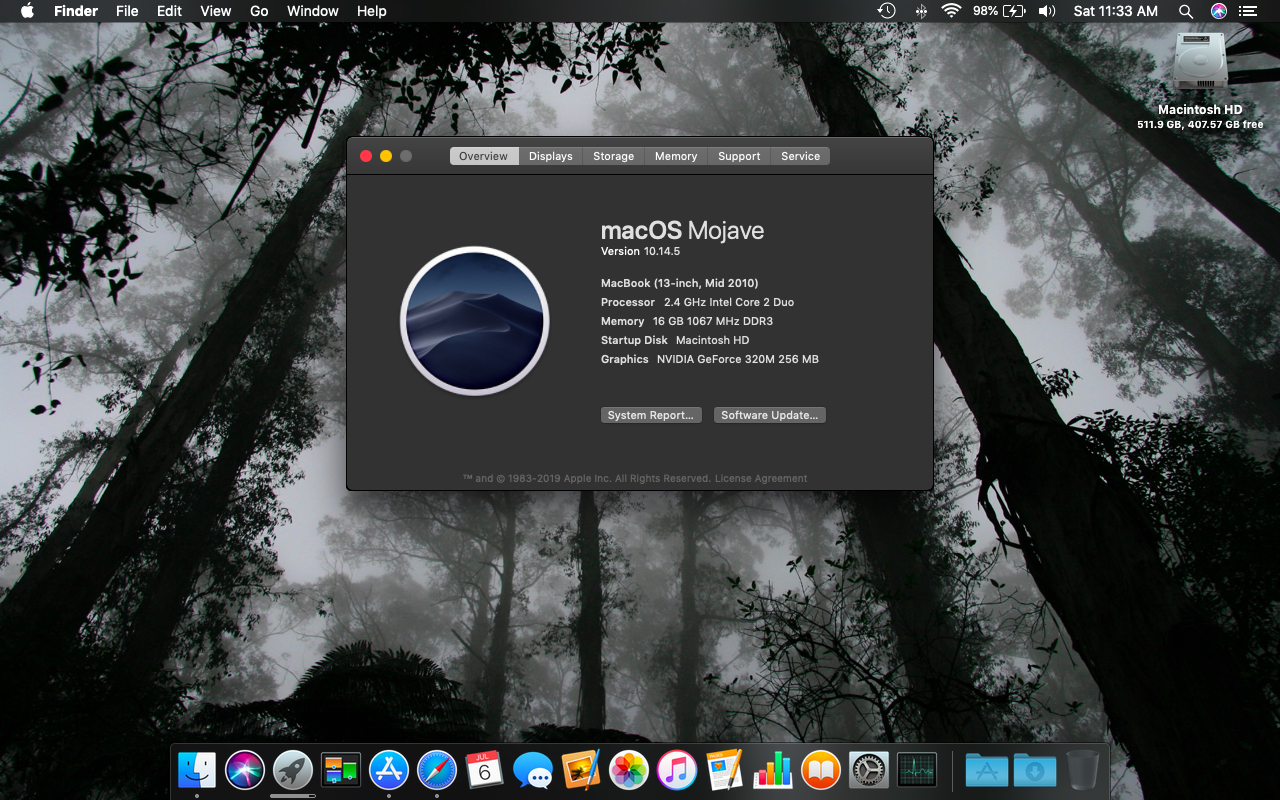
Task: Open the Go menu
Action: (259, 11)
